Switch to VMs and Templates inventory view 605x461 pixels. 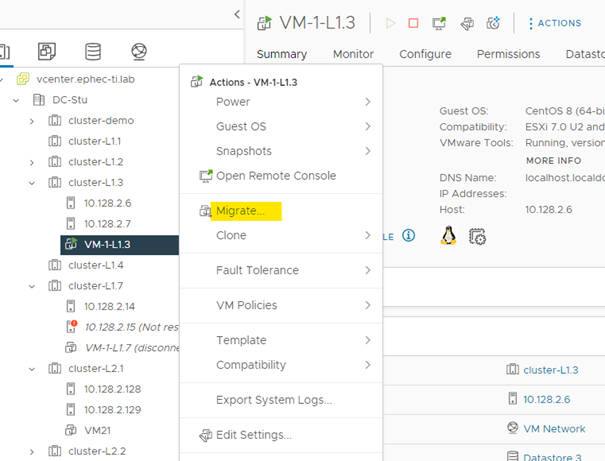47,51
